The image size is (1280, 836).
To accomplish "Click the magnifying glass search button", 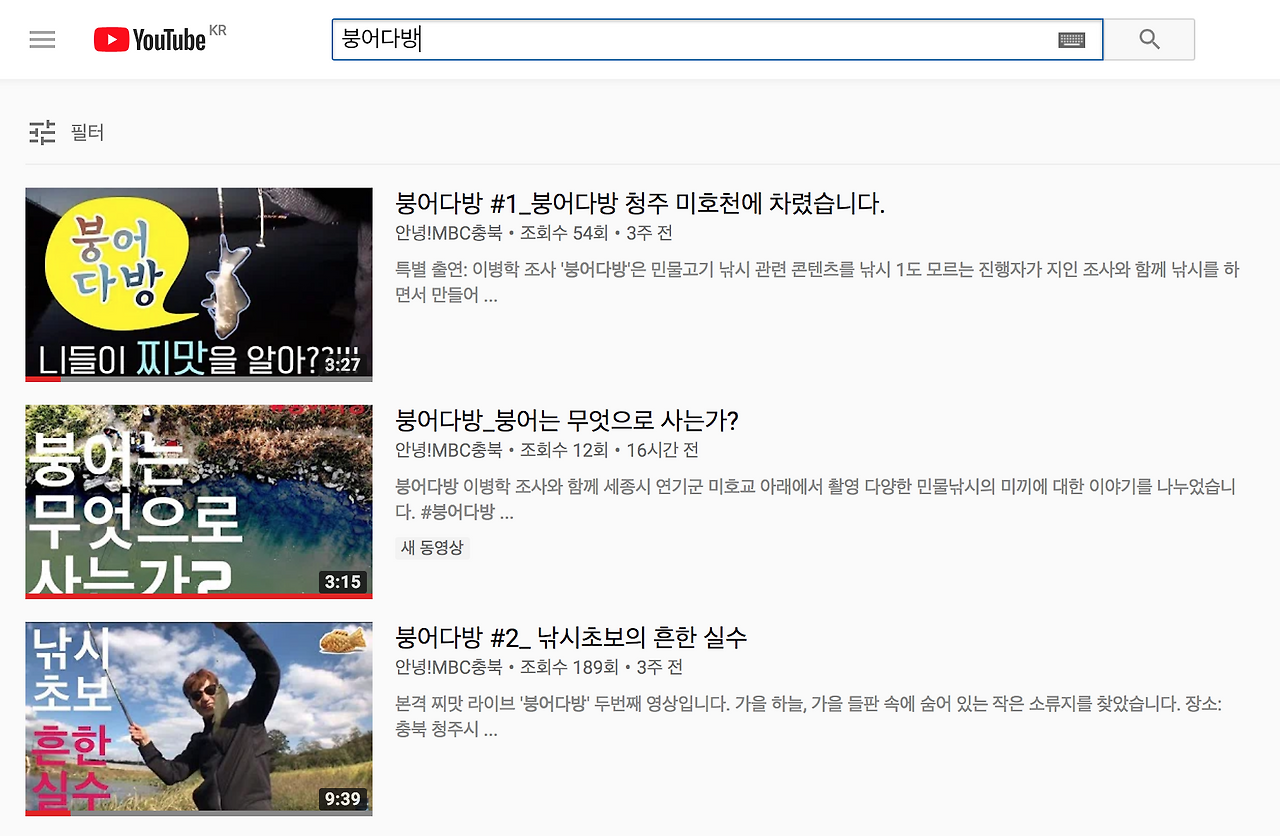I will click(x=1149, y=40).
